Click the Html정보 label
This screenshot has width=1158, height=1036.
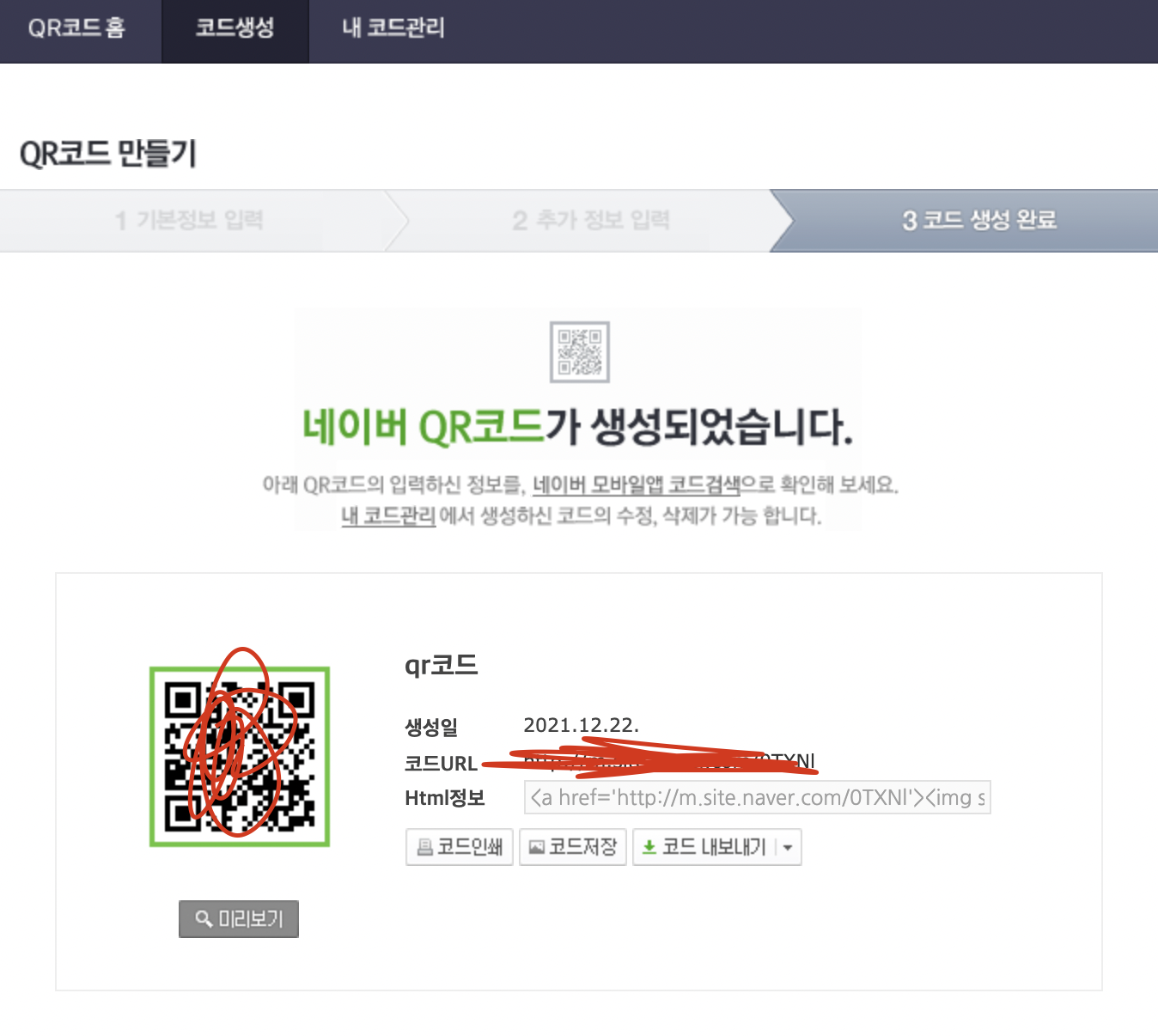pos(445,798)
